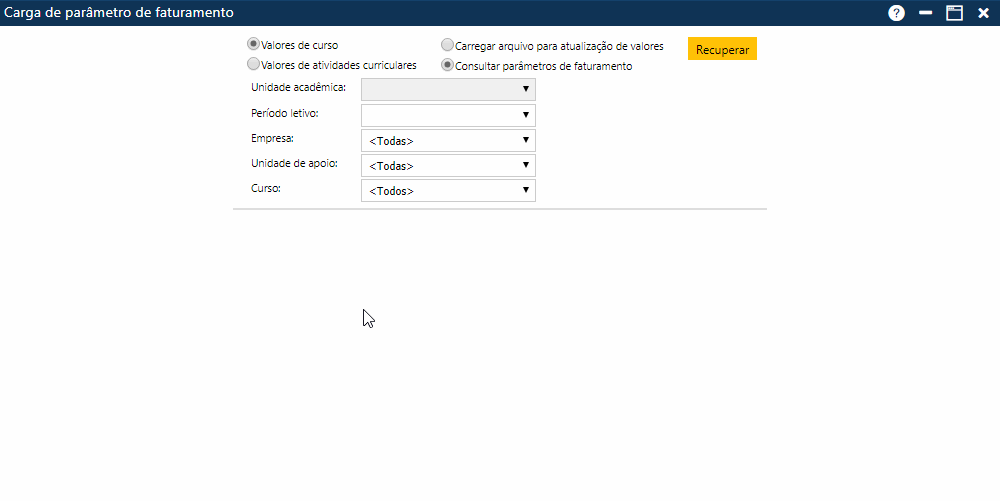Expand the Período letivo dropdown
1000x501 pixels.
point(448,115)
